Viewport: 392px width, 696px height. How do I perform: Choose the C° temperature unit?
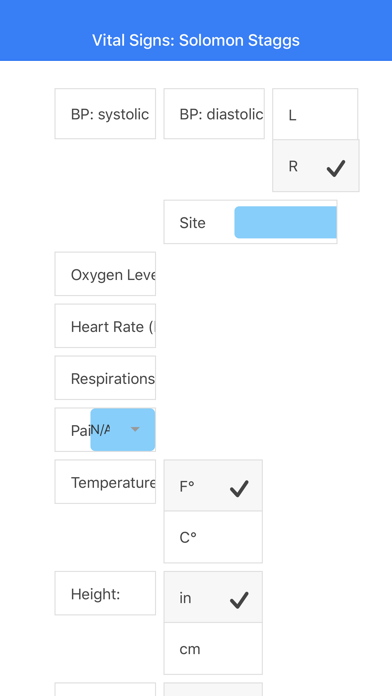pyautogui.click(x=213, y=537)
